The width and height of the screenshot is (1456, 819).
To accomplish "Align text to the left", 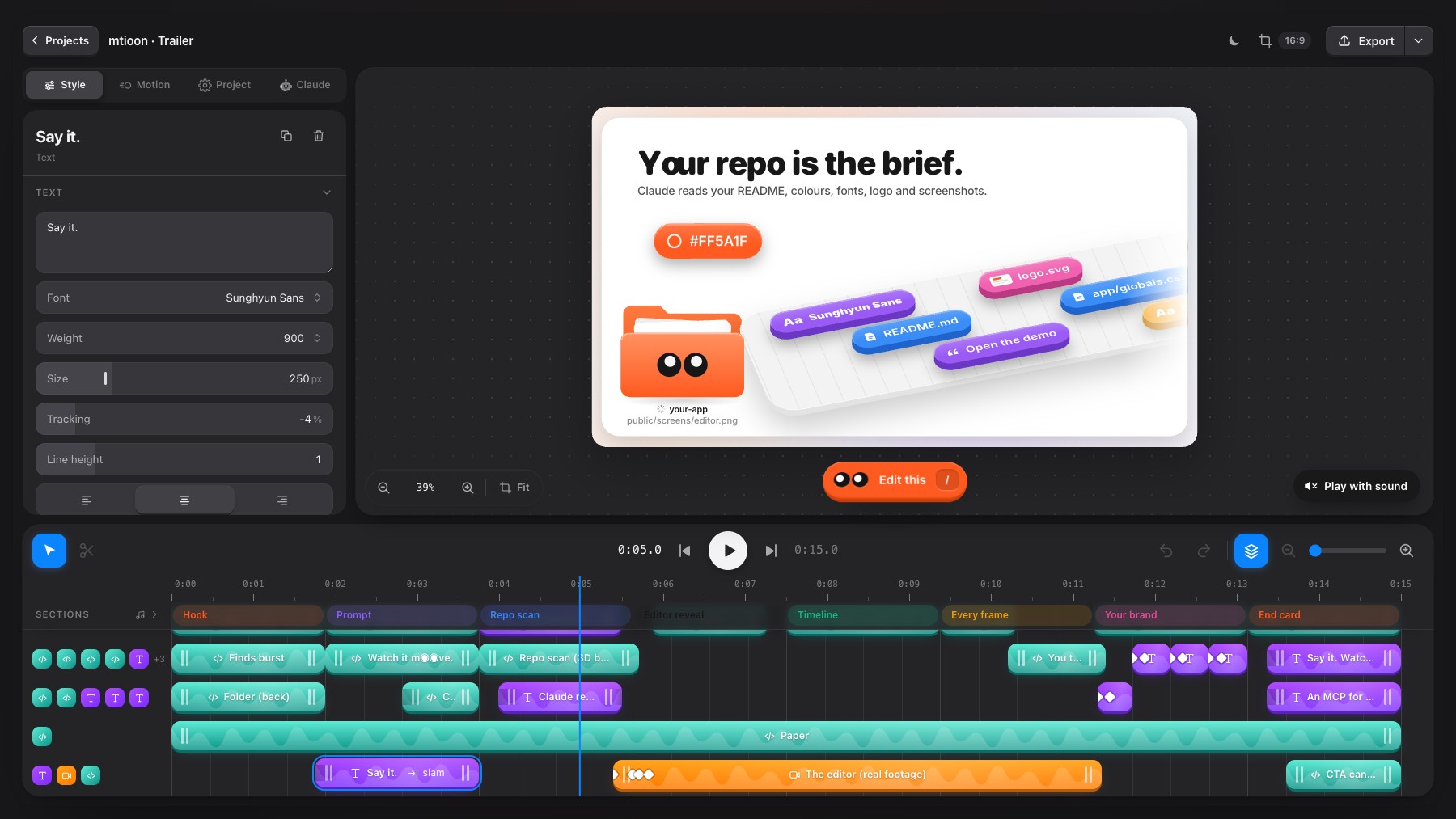I will (x=87, y=500).
